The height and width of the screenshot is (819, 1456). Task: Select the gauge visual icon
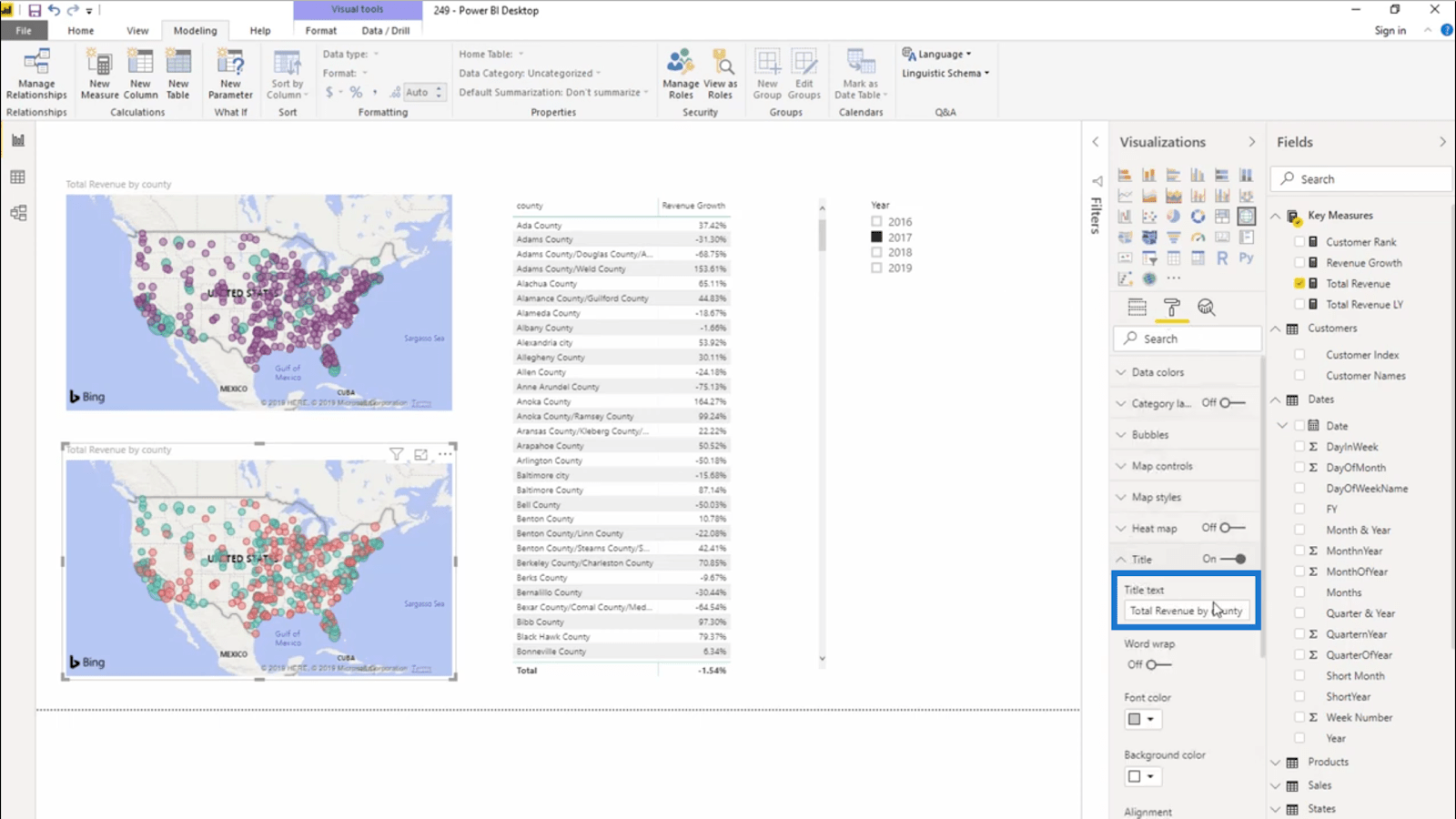point(1198,238)
